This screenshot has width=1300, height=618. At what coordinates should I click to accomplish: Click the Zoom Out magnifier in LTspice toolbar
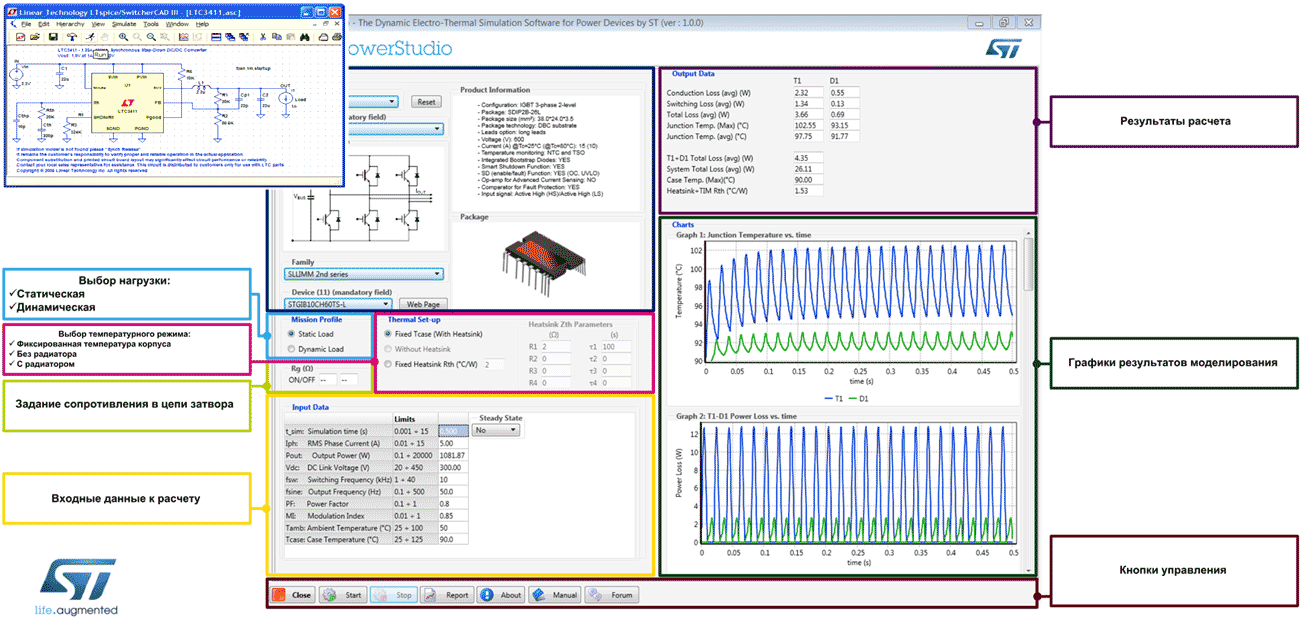[152, 37]
